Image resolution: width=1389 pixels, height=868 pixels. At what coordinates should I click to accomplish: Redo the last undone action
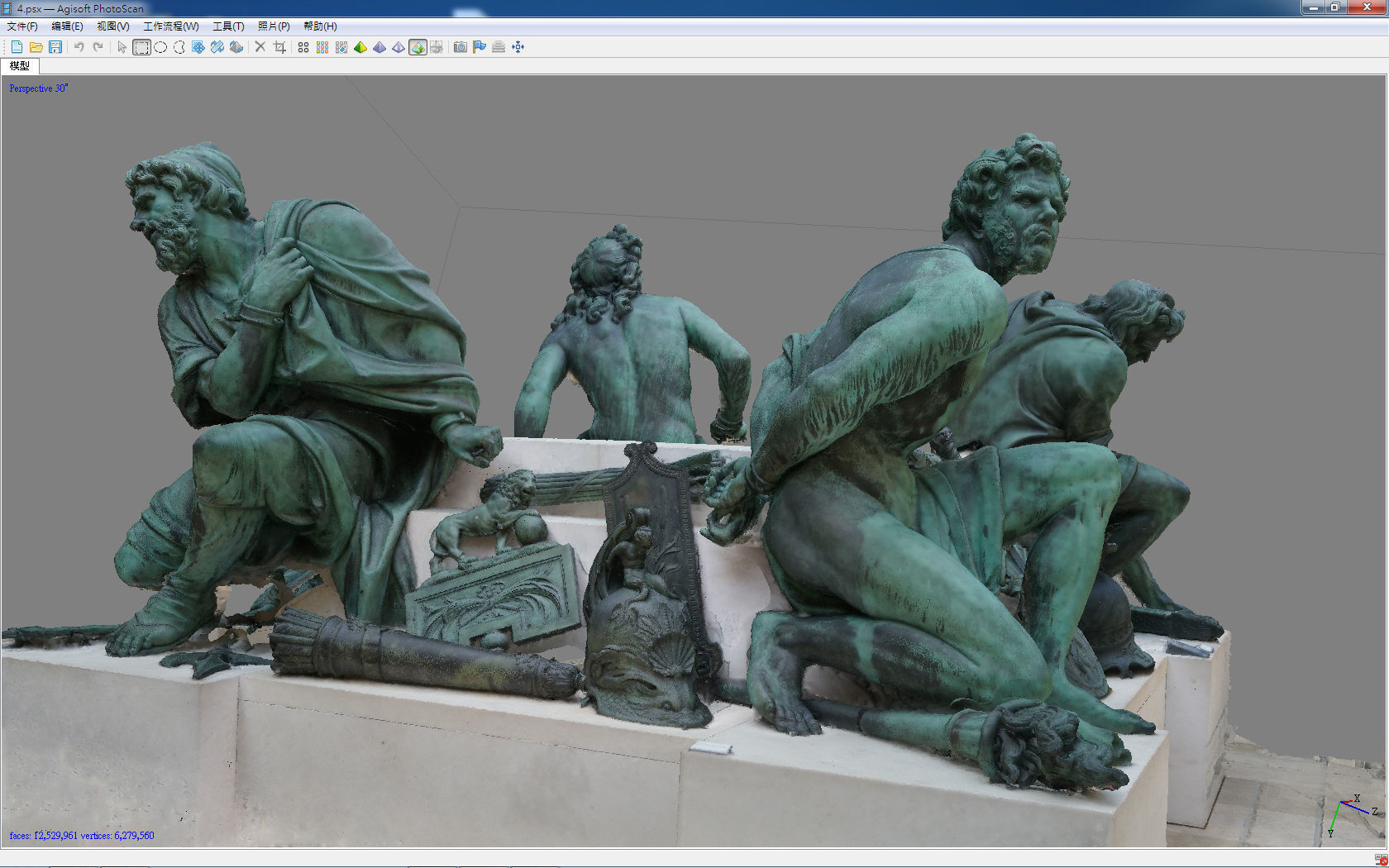click(x=98, y=47)
